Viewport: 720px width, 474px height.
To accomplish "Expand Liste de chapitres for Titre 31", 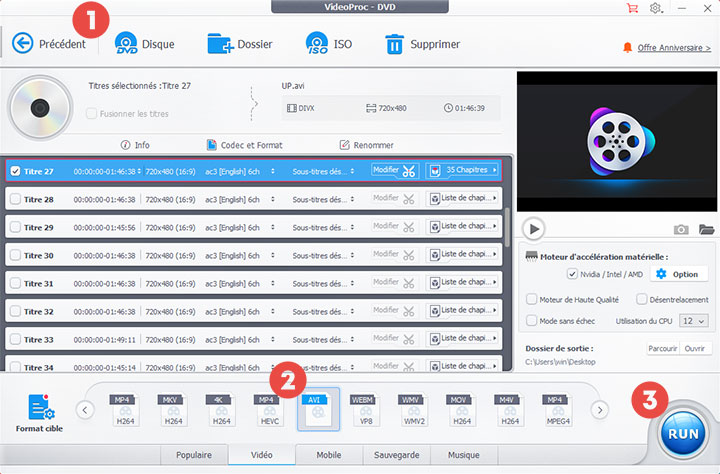I will coord(462,282).
